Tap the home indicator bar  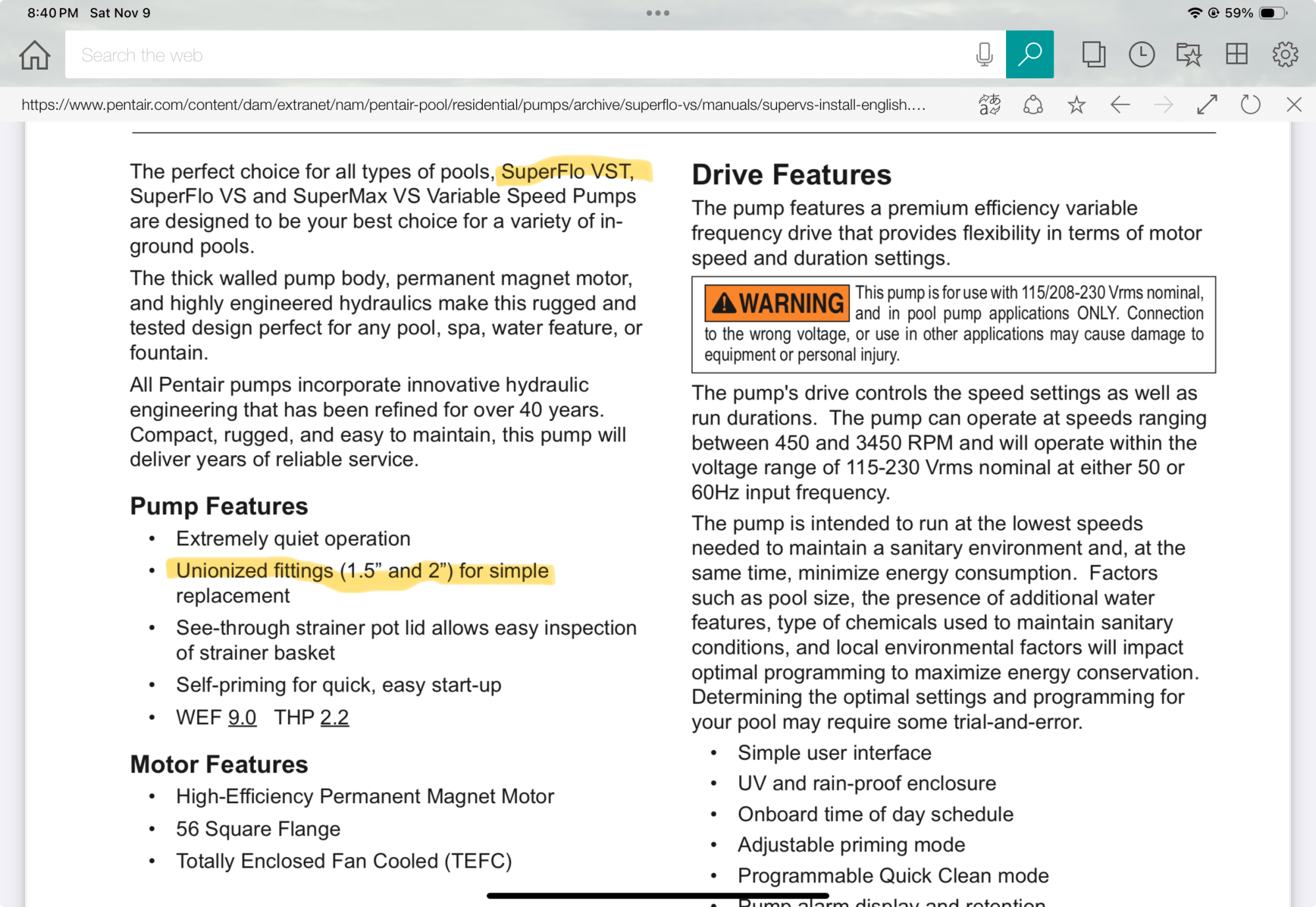coord(657,895)
